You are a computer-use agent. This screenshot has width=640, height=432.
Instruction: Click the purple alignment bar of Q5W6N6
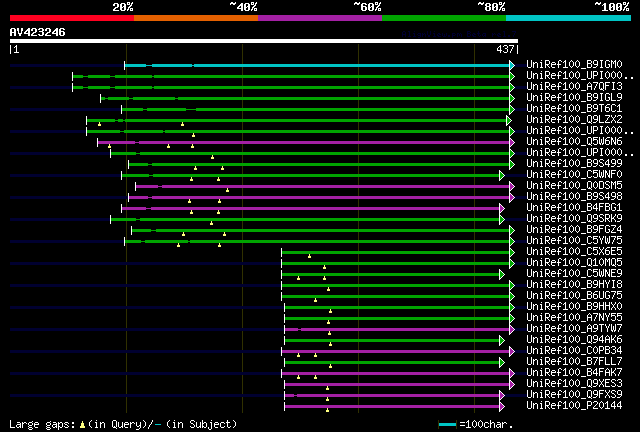tap(304, 143)
